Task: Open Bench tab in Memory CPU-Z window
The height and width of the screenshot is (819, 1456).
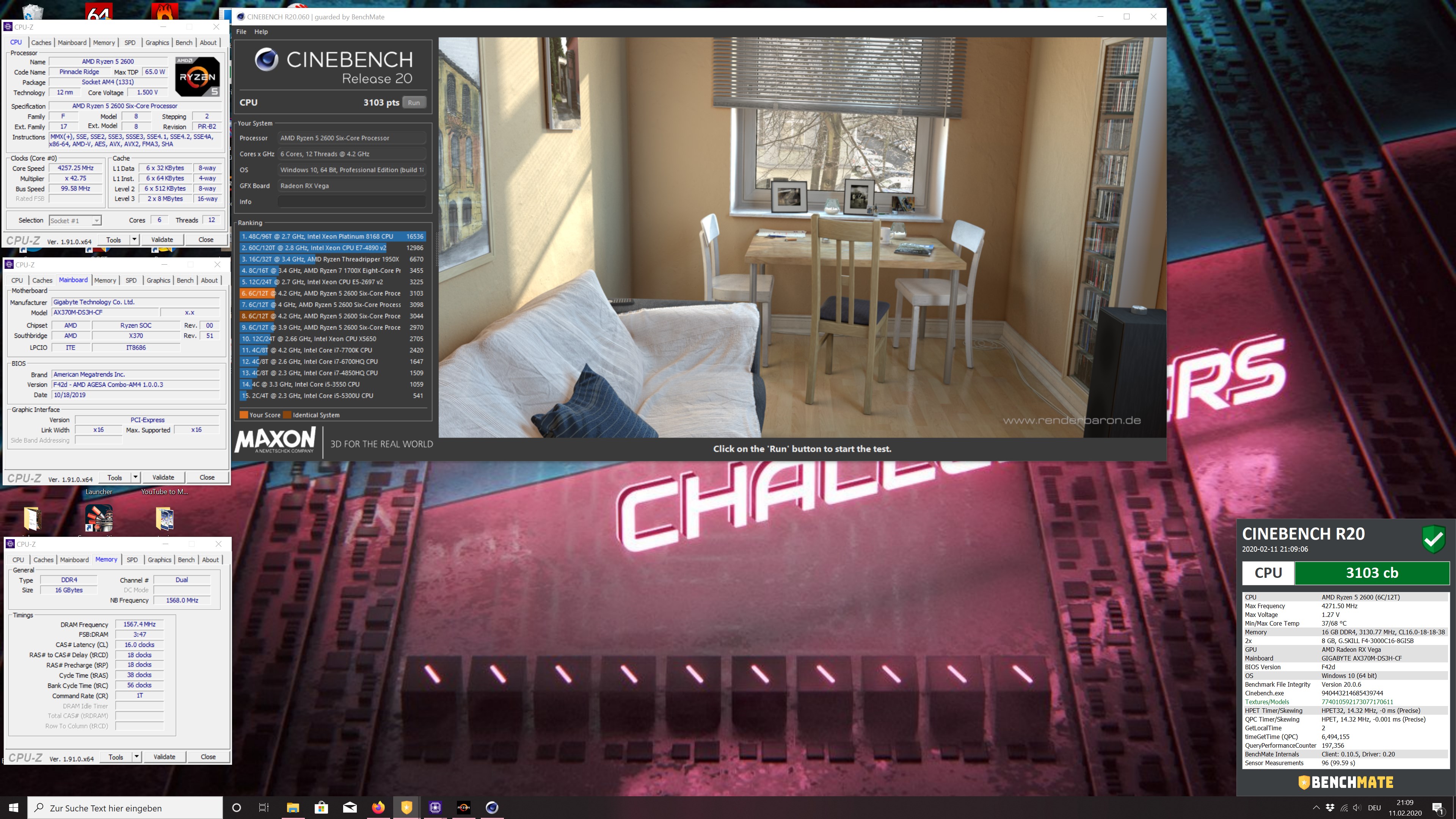Action: [186, 560]
